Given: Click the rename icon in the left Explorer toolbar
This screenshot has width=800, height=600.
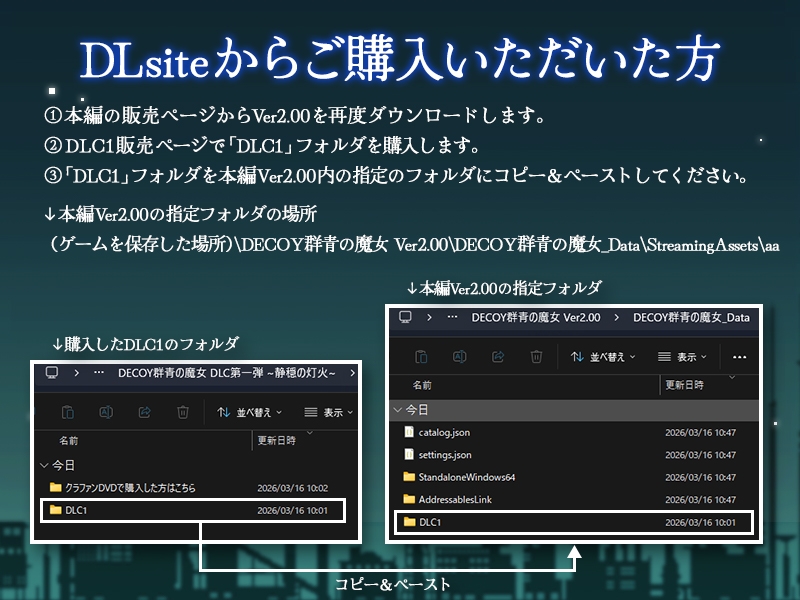Looking at the screenshot, I should tap(106, 411).
